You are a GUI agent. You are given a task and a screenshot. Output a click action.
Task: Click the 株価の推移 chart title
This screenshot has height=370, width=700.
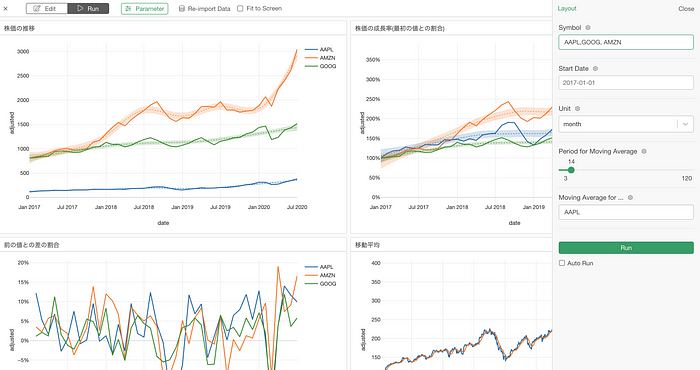point(19,29)
